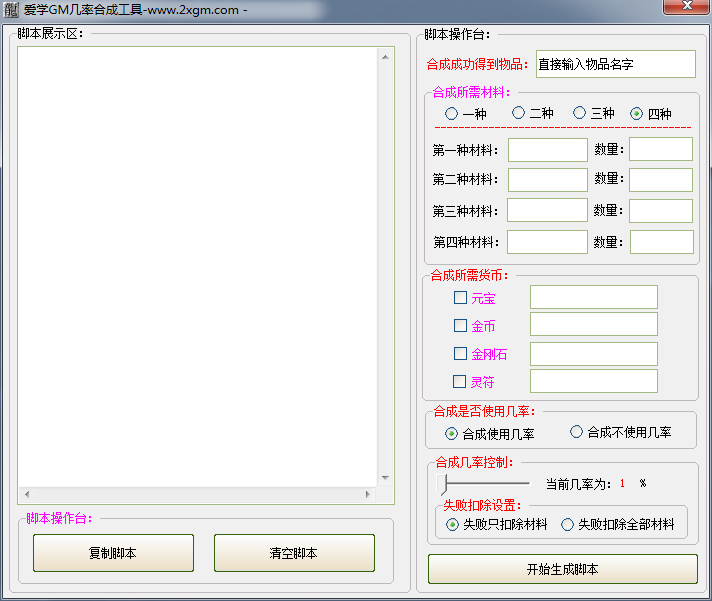The height and width of the screenshot is (601, 712).
Task: Click the 第一种材料 name field
Action: pos(548,150)
